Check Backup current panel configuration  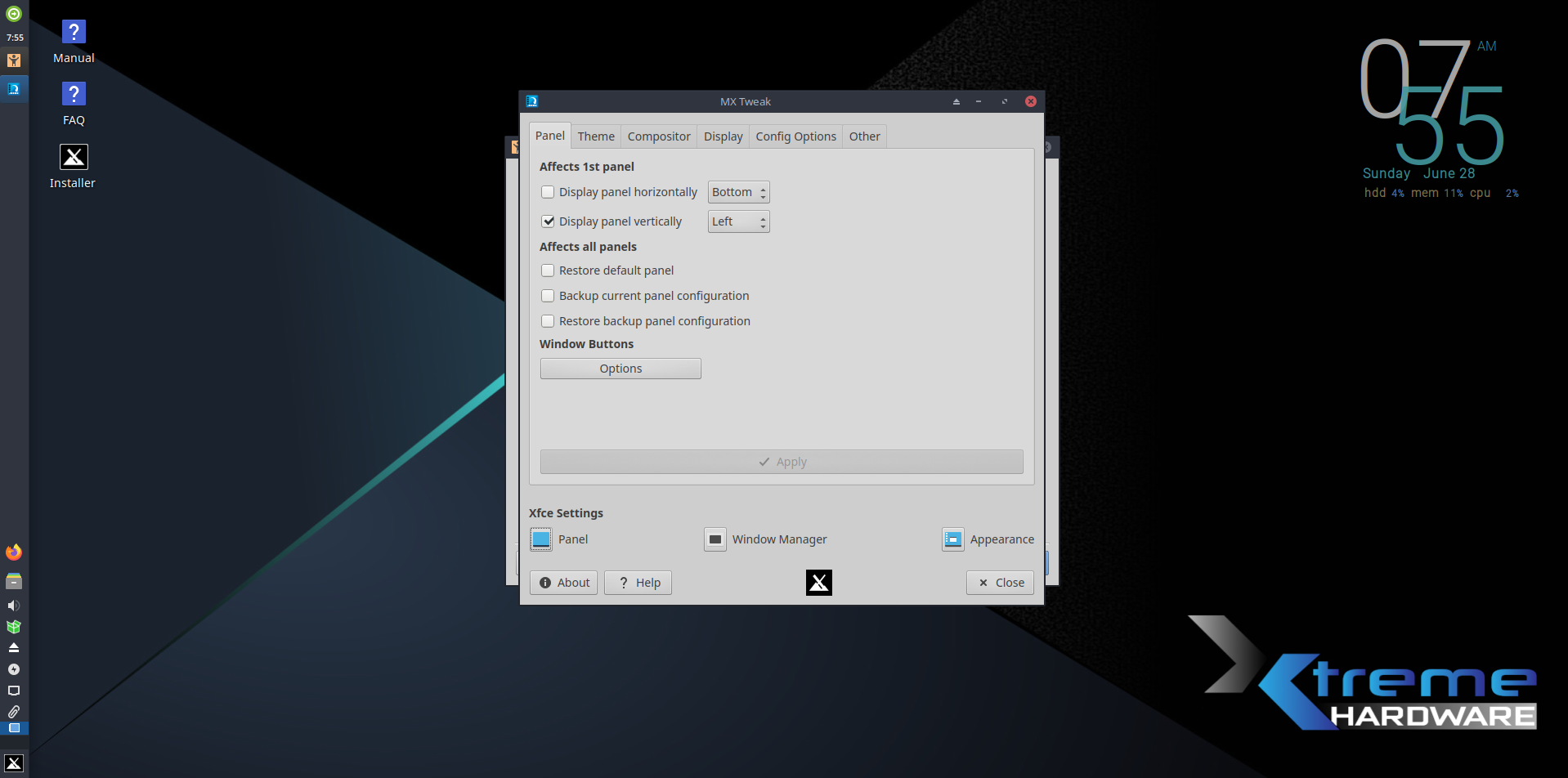pyautogui.click(x=548, y=296)
